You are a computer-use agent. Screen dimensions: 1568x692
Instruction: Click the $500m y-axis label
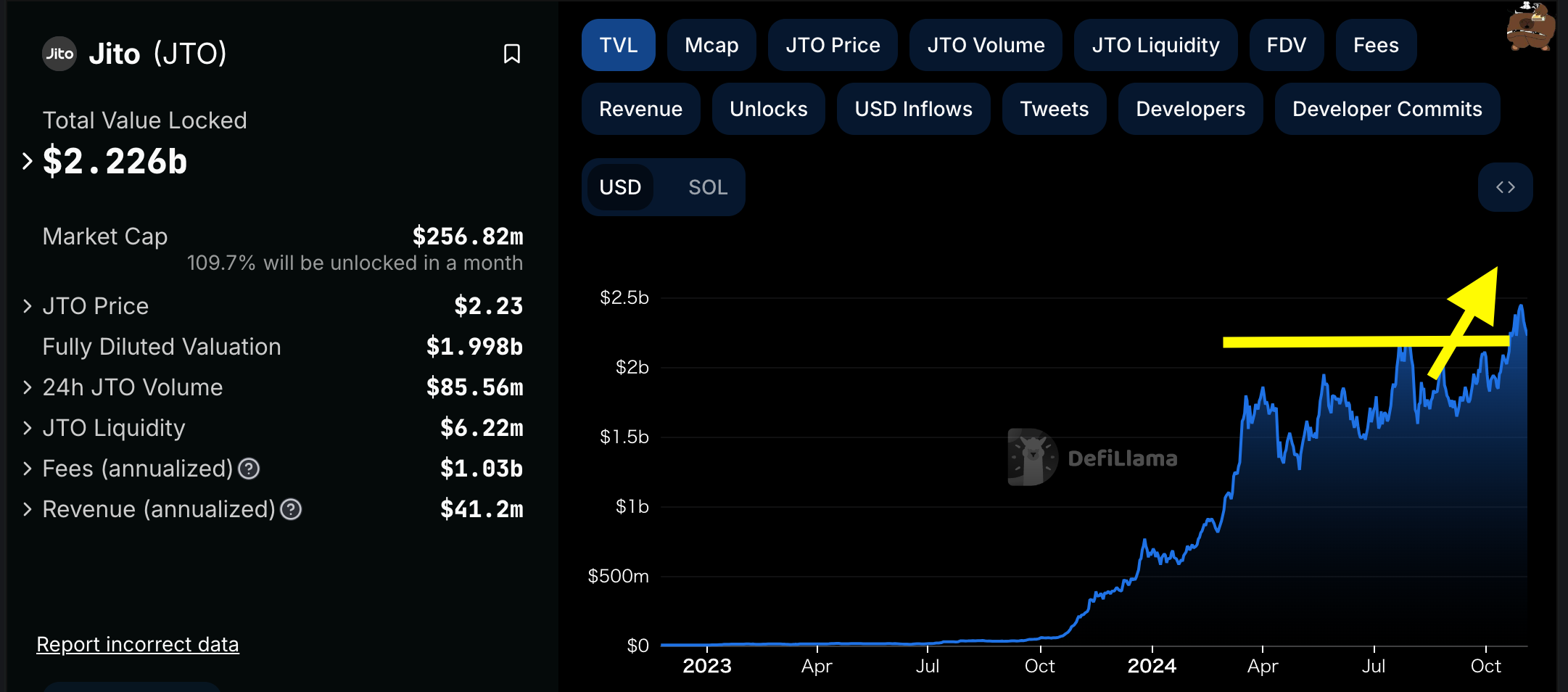click(x=619, y=576)
